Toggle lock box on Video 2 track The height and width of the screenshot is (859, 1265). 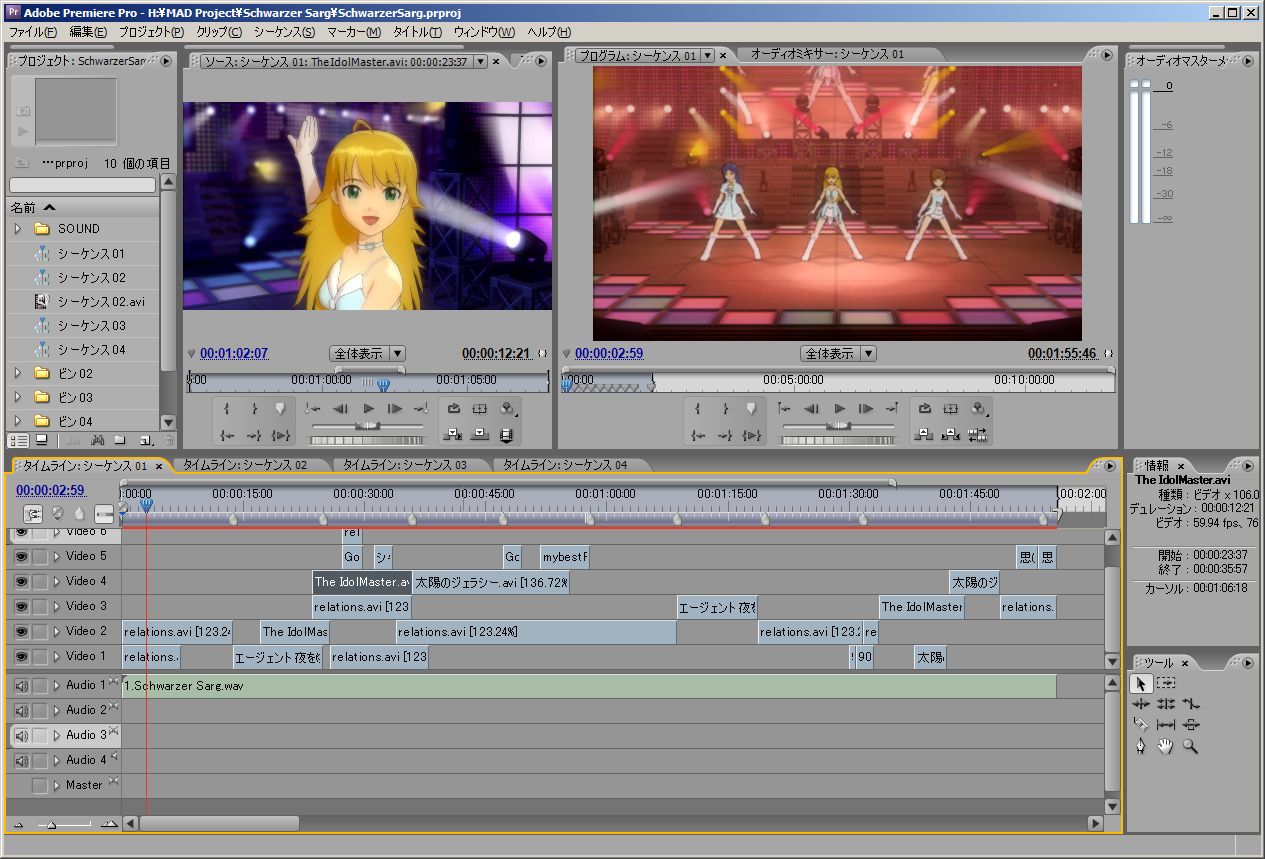(x=40, y=632)
